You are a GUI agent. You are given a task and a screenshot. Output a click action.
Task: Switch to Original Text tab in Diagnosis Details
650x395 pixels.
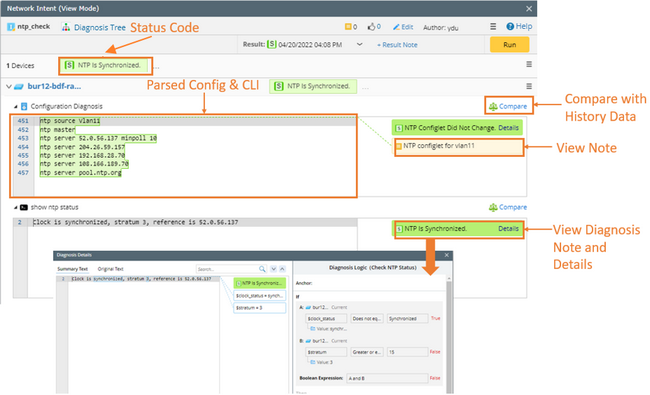(111, 269)
